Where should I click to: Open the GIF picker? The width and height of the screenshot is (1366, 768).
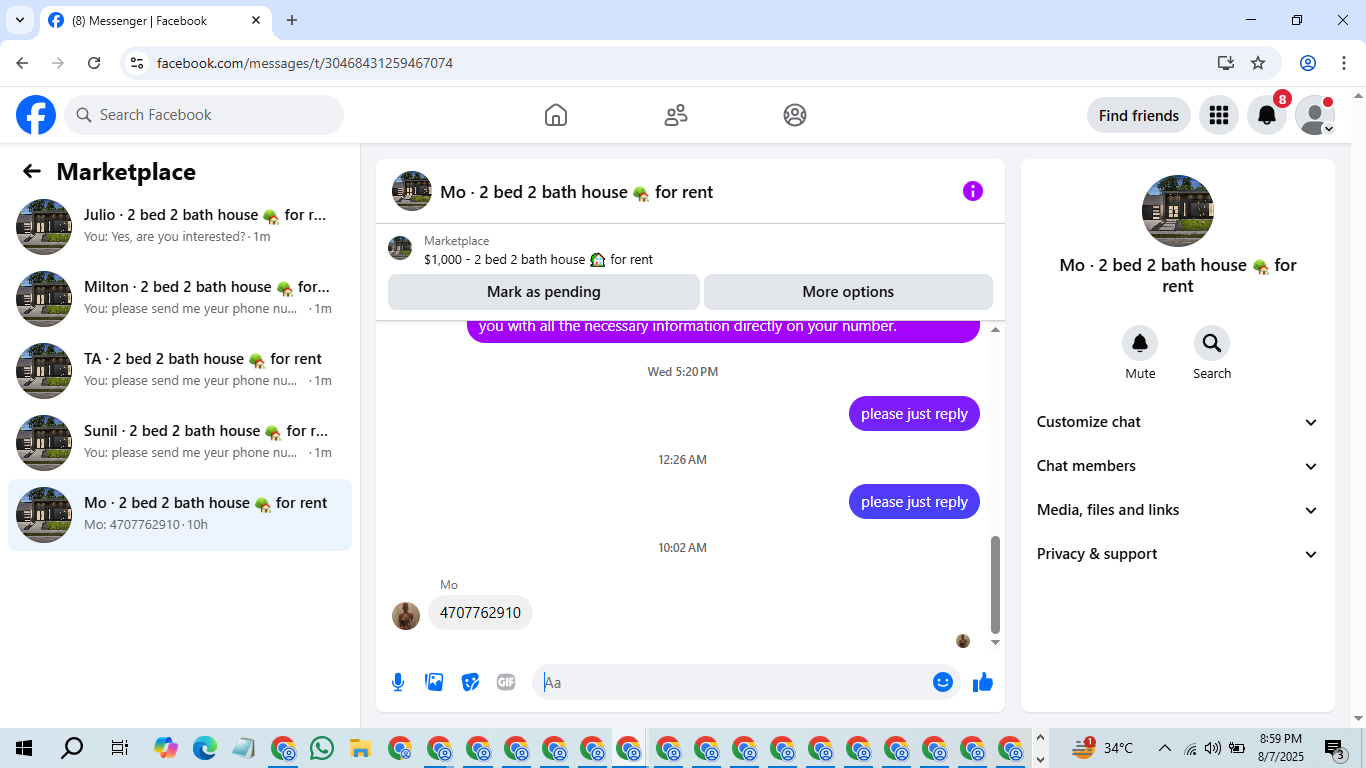[506, 682]
